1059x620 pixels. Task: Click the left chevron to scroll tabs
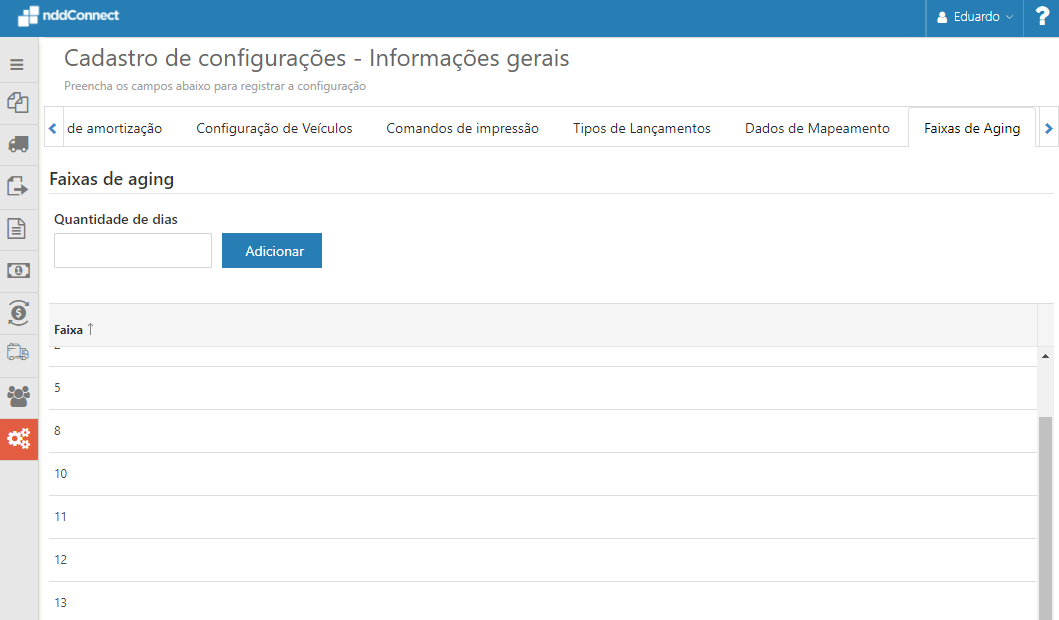pos(52,127)
